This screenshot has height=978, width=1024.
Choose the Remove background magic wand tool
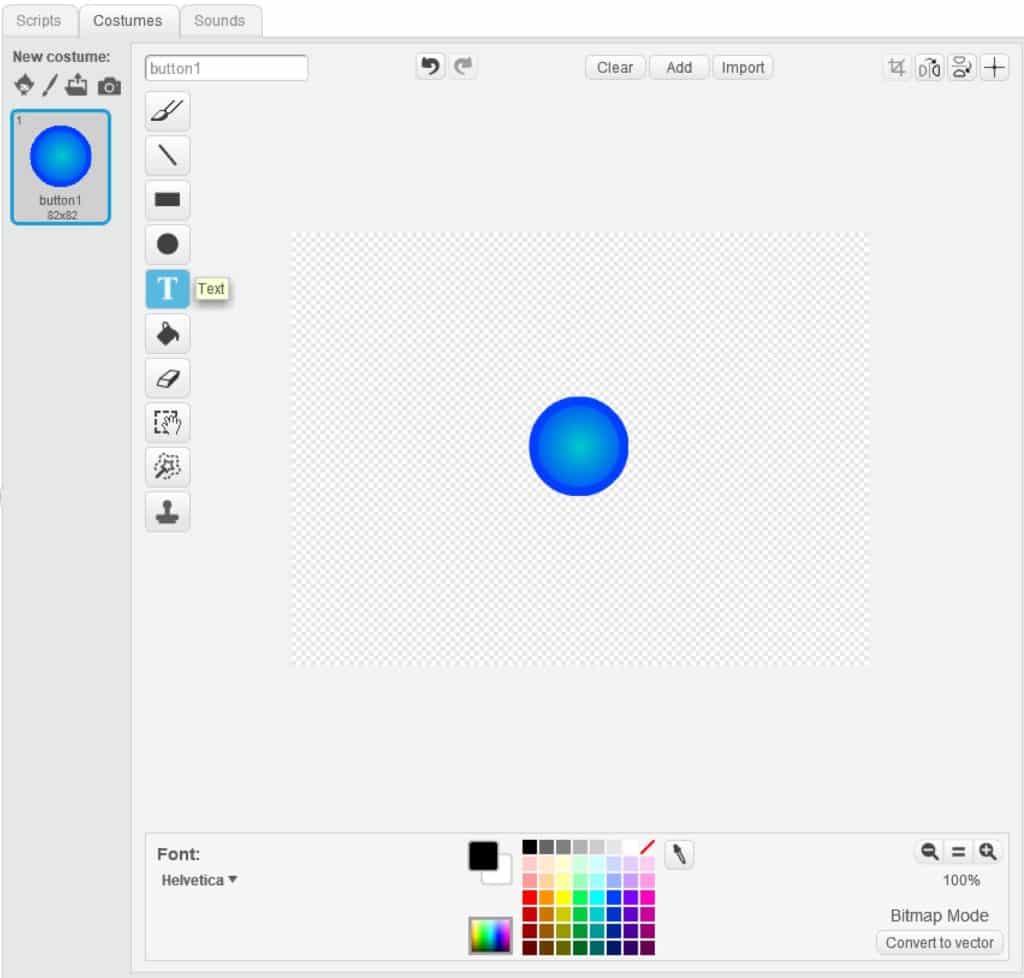167,467
